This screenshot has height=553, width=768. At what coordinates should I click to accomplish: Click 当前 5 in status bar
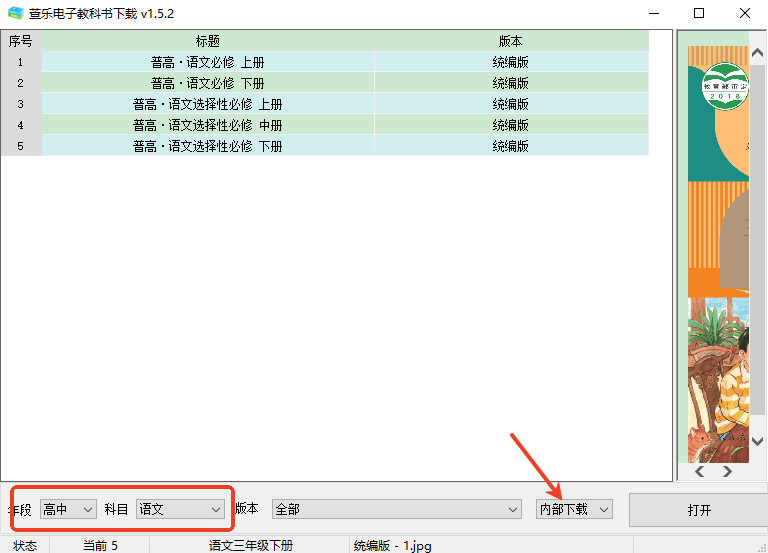click(100, 546)
